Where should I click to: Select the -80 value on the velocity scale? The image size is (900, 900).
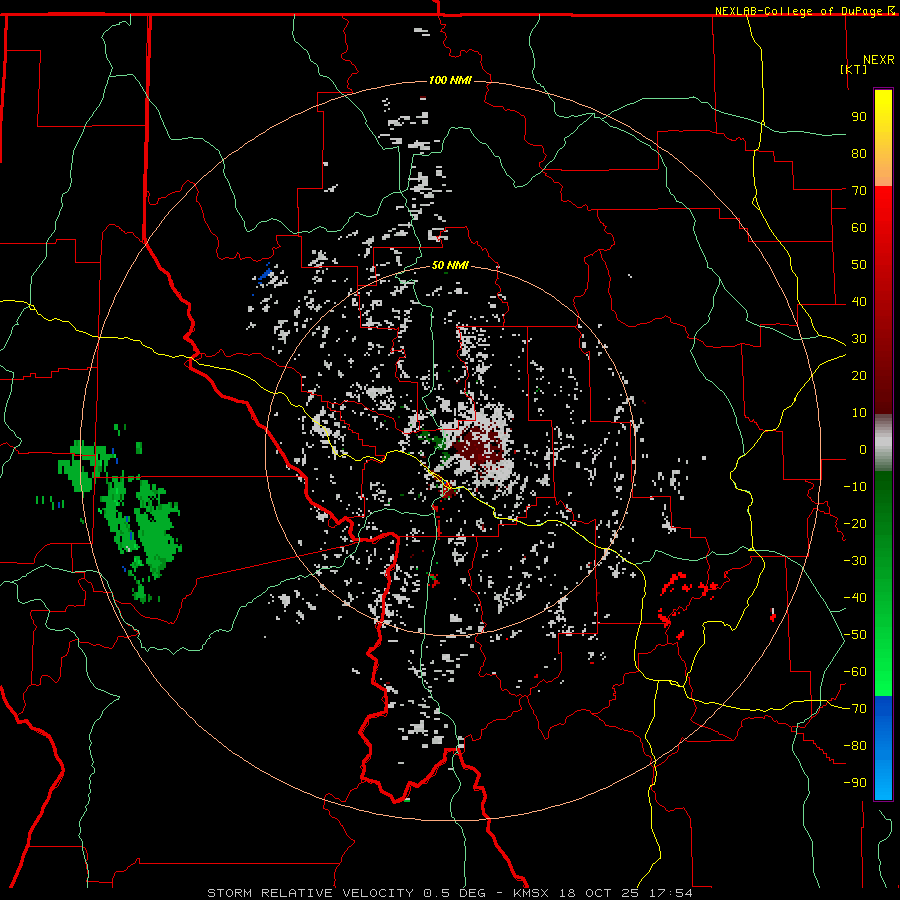pos(855,746)
